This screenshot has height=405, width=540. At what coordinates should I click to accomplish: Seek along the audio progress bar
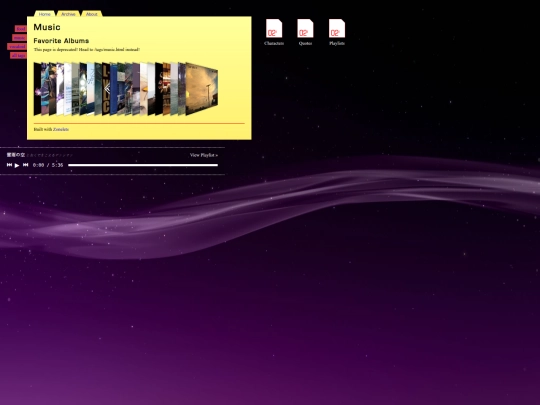(x=143, y=165)
